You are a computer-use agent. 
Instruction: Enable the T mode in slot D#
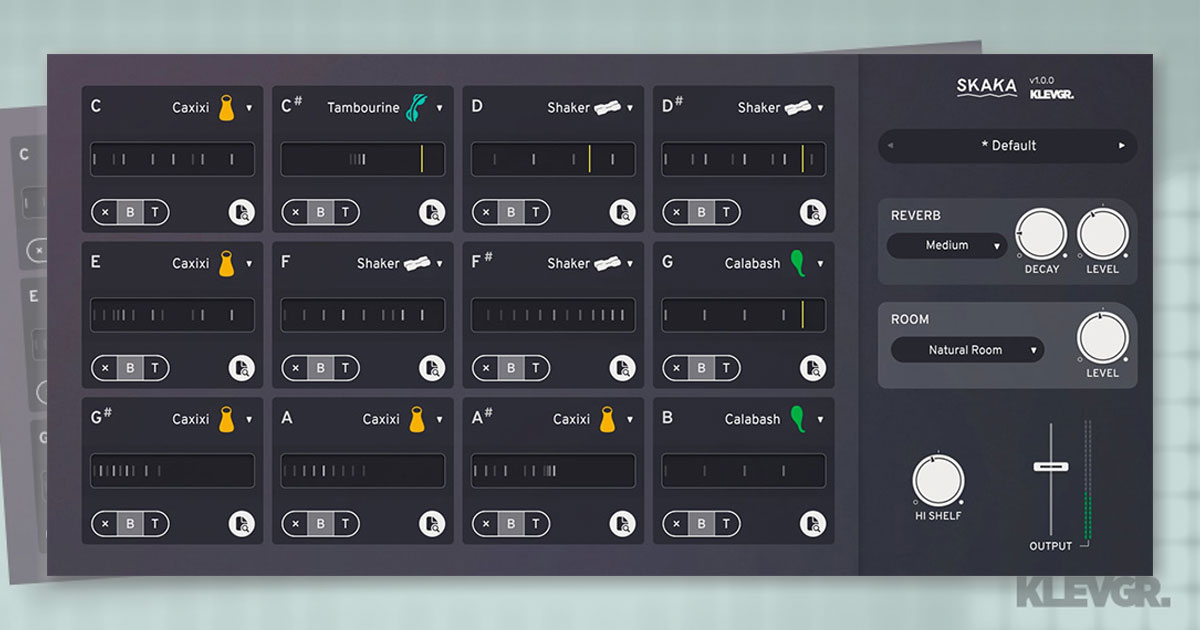click(x=726, y=212)
